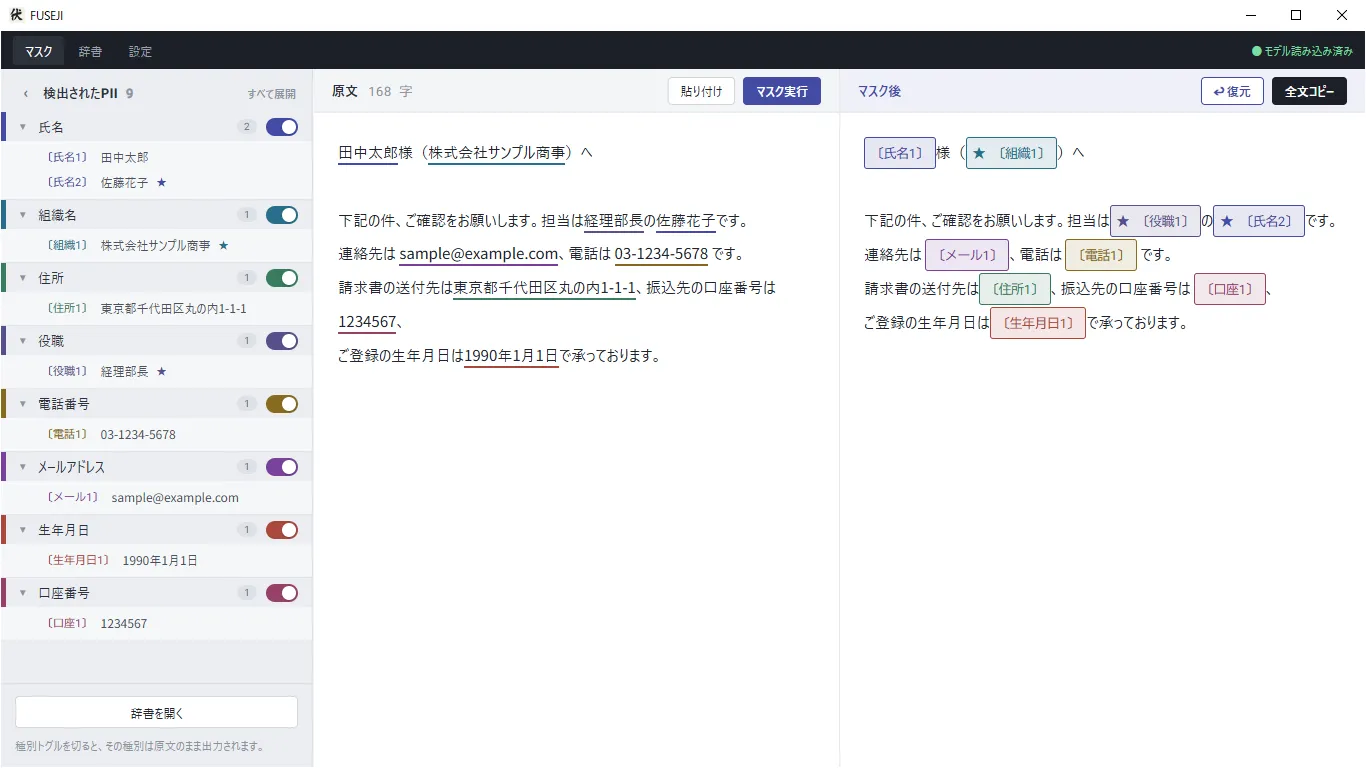Image resolution: width=1366 pixels, height=768 pixels.
Task: Run masking with マスク実行 button
Action: 782,91
